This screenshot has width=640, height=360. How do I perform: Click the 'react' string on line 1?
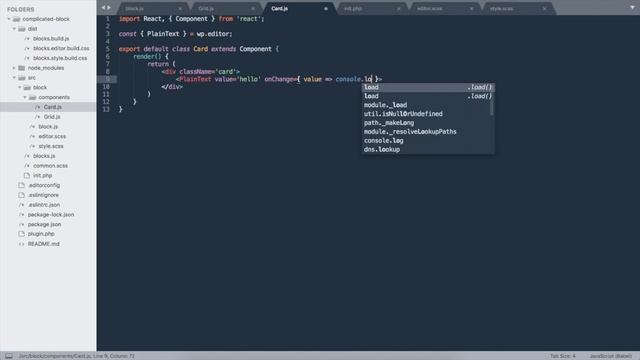249,19
